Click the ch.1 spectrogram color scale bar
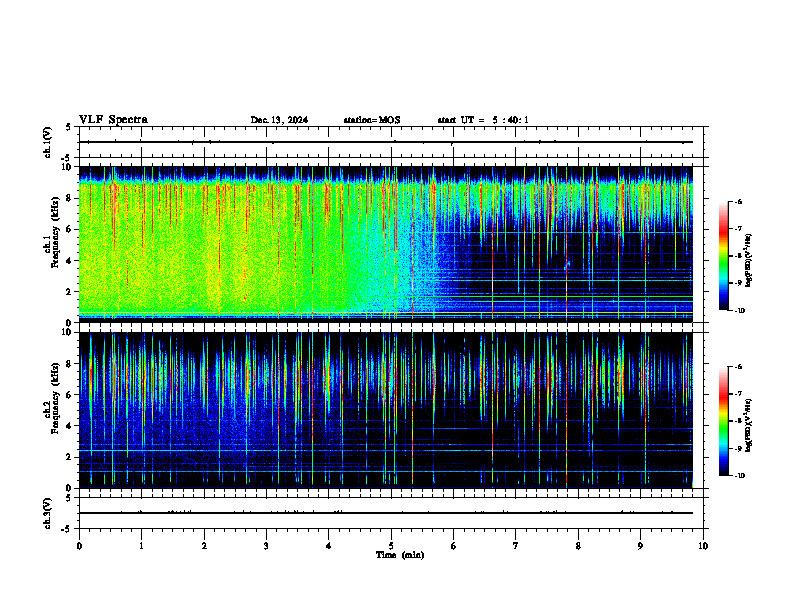The width and height of the screenshot is (792, 612). pyautogui.click(x=723, y=256)
